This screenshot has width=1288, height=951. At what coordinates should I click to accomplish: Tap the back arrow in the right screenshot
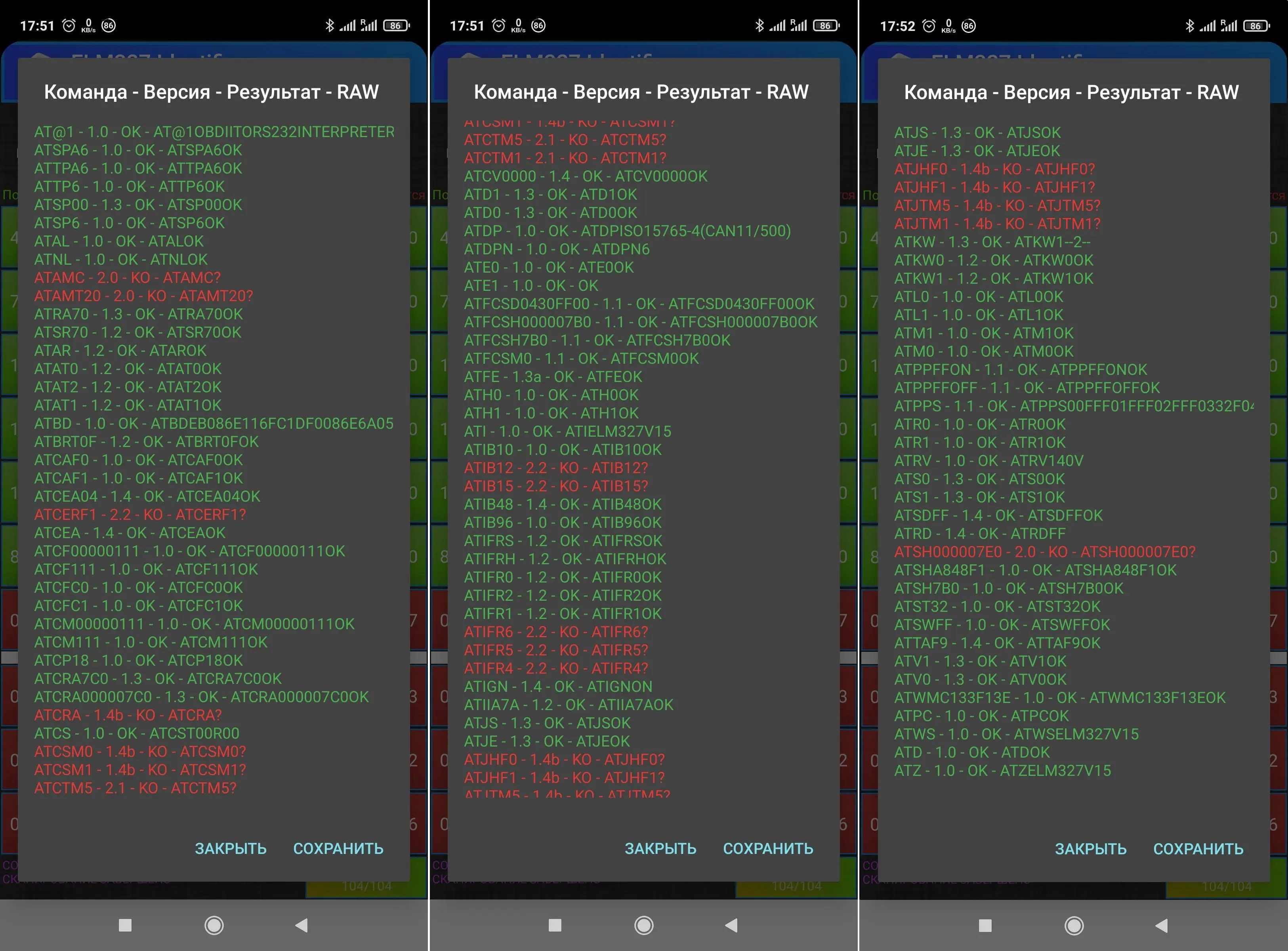pyautogui.click(x=1161, y=925)
